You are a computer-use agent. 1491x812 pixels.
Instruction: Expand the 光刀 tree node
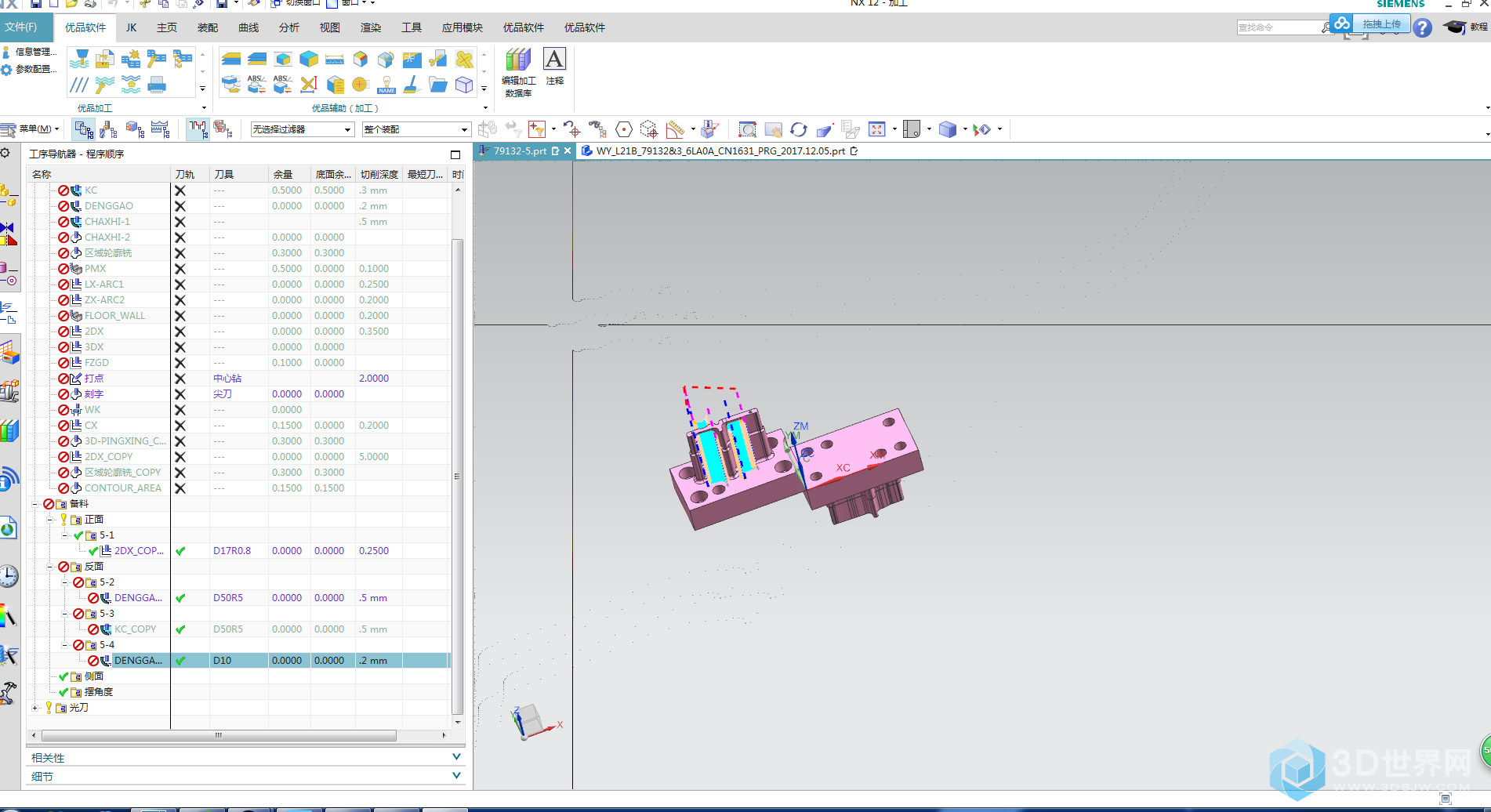click(34, 708)
